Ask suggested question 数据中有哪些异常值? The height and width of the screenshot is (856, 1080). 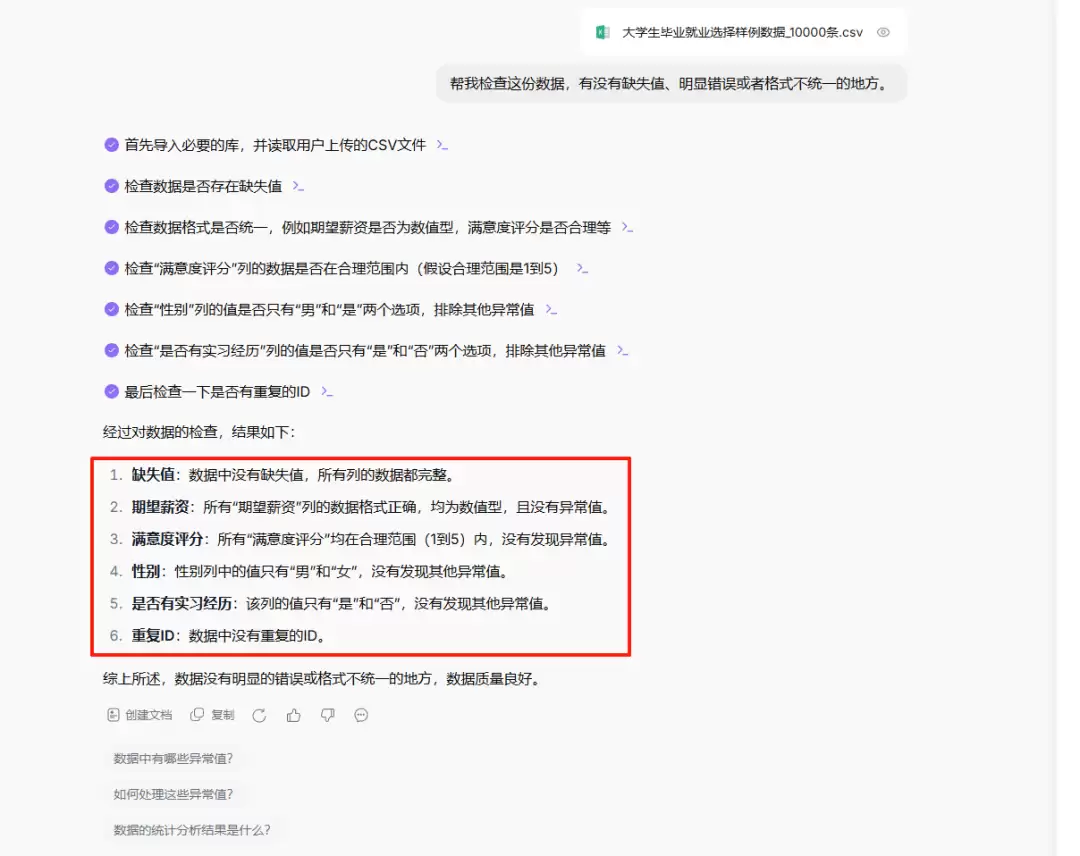173,759
